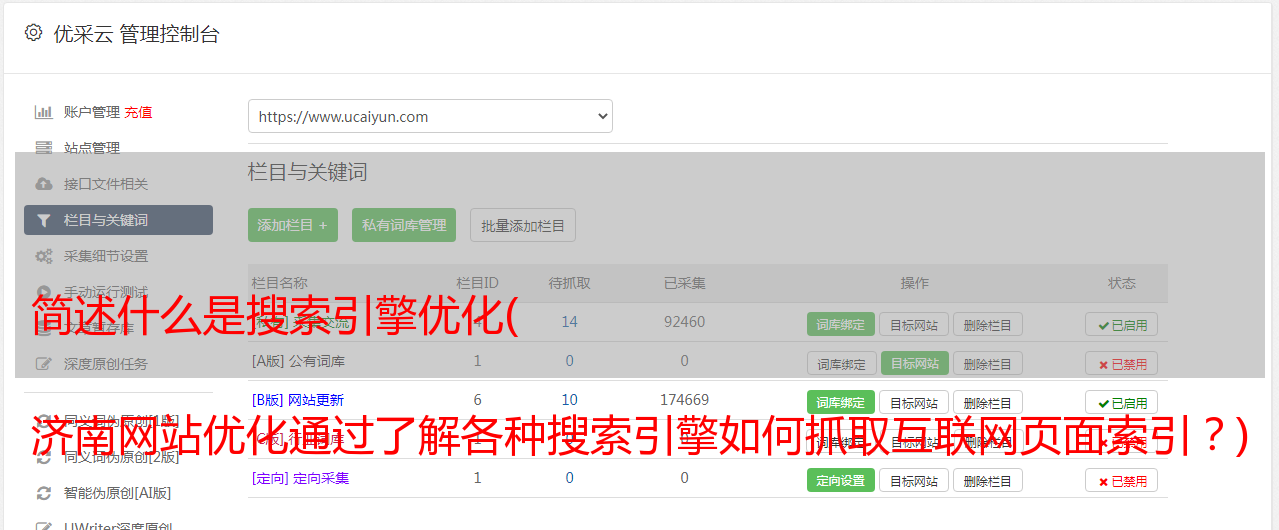Viewport: 1279px width, 530px height.
Task: Click the gears icon for 采集细节设置
Action: [43, 256]
